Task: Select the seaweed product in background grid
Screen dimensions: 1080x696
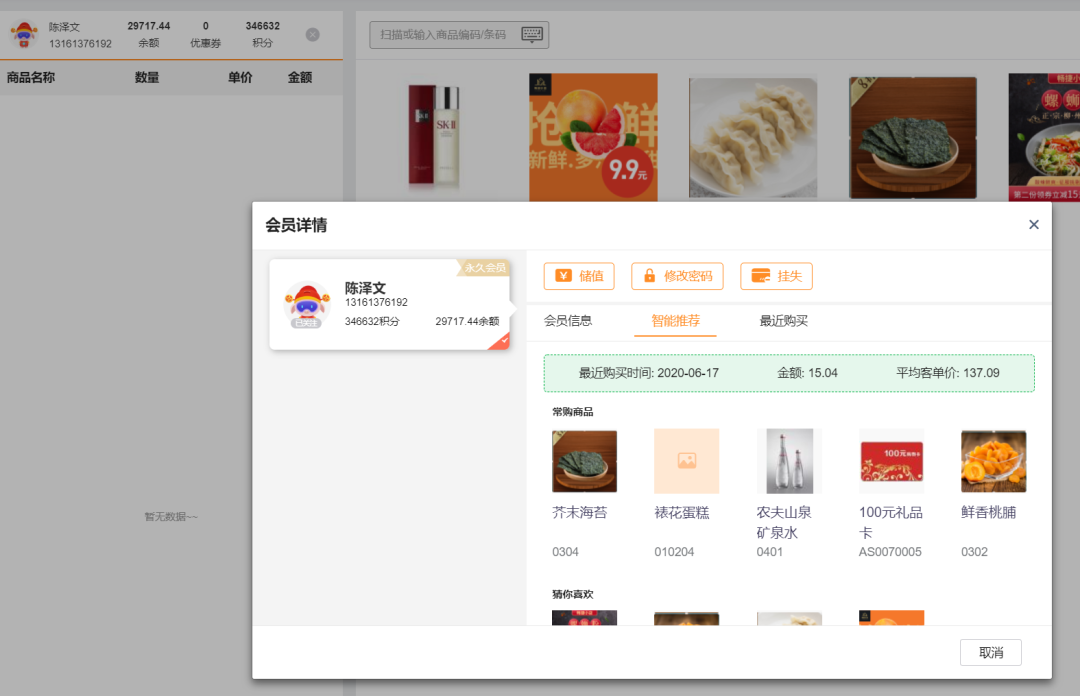Action: coord(913,137)
